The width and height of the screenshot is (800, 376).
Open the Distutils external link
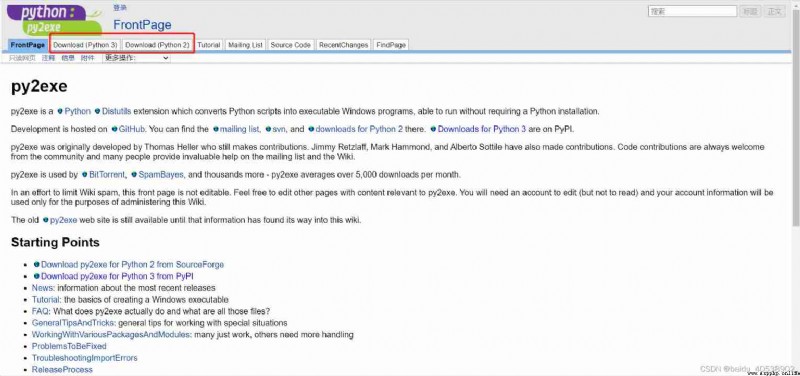(116, 111)
